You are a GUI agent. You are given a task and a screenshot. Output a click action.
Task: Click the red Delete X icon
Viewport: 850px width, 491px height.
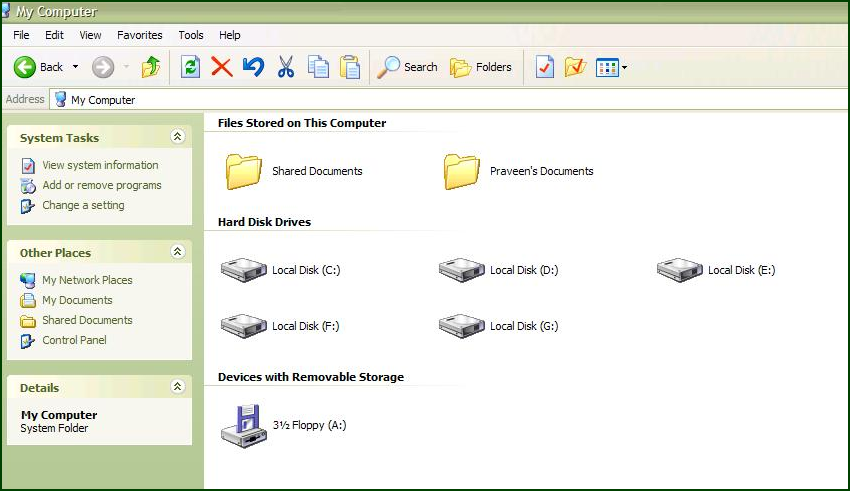[x=222, y=67]
